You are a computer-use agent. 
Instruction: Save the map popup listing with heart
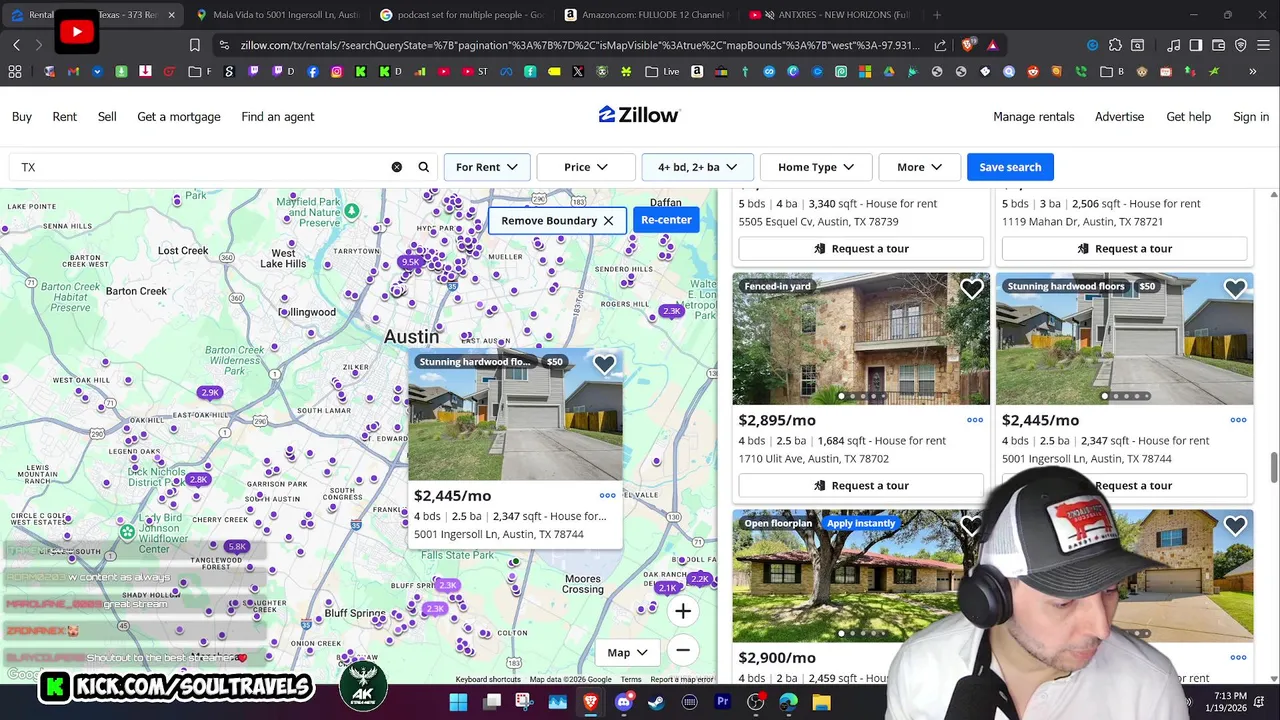point(604,365)
